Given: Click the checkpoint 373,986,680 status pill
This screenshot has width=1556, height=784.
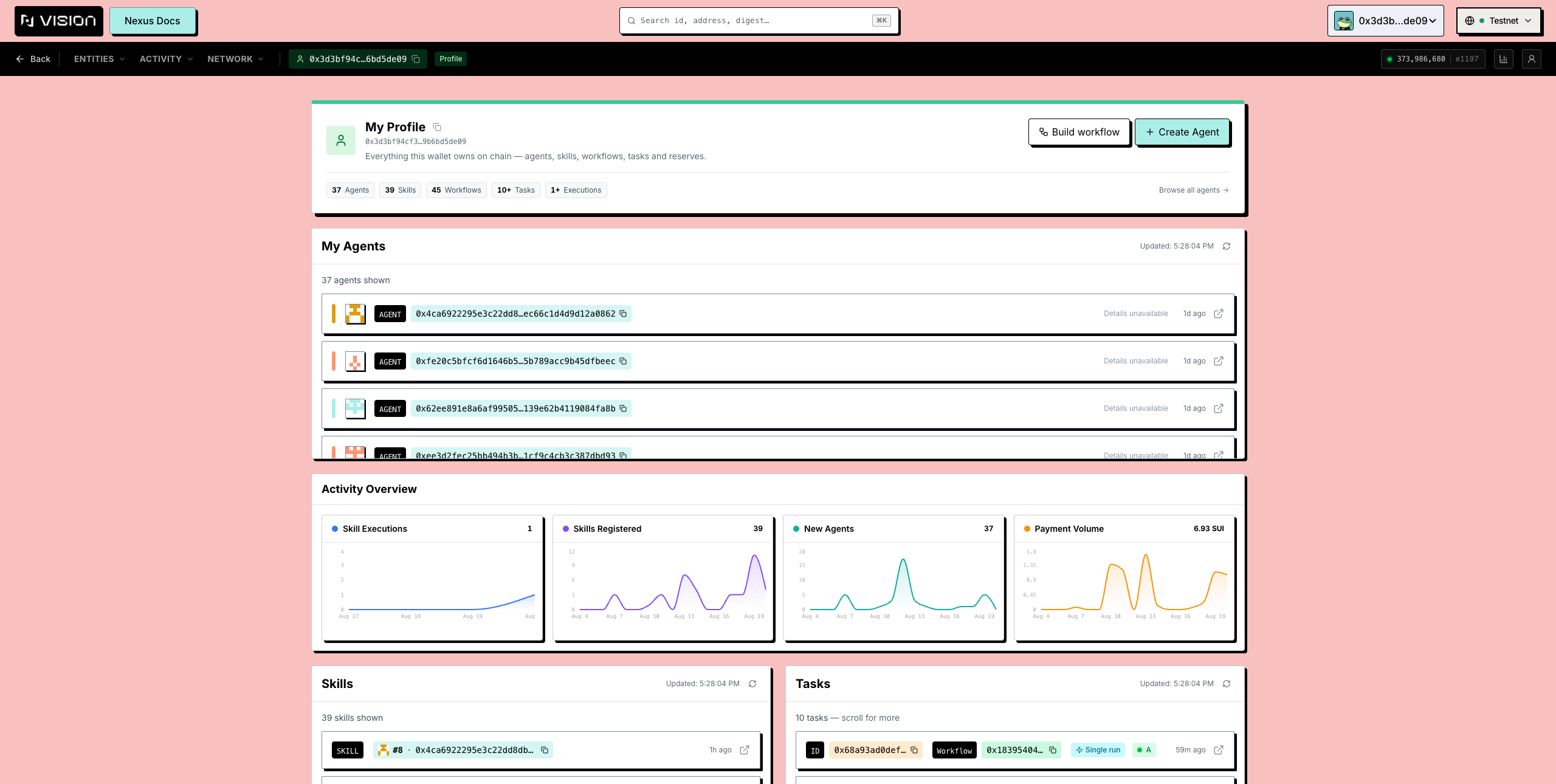Looking at the screenshot, I should point(1433,59).
